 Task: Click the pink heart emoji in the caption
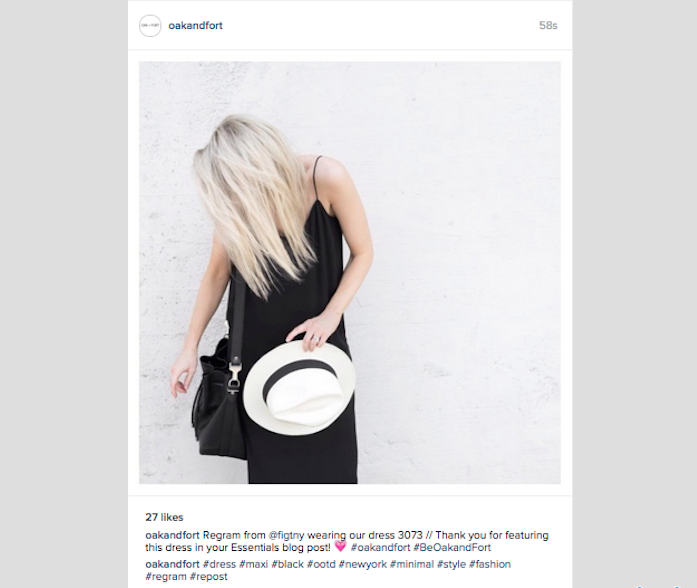340,546
